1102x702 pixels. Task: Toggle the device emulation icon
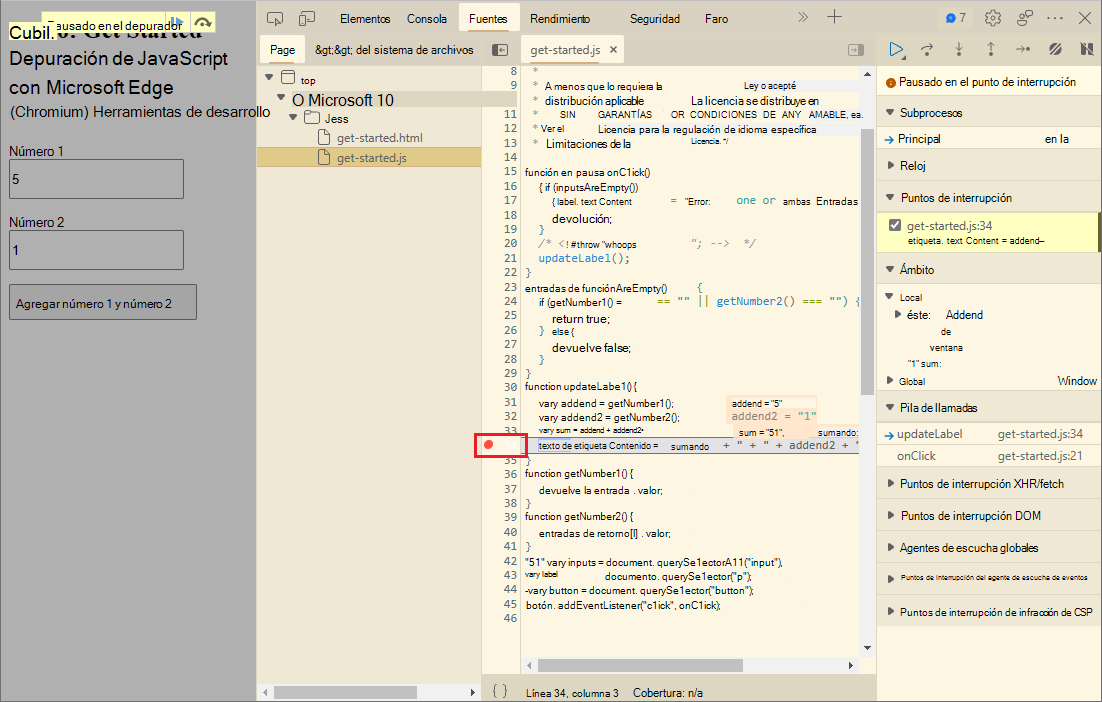pos(306,18)
